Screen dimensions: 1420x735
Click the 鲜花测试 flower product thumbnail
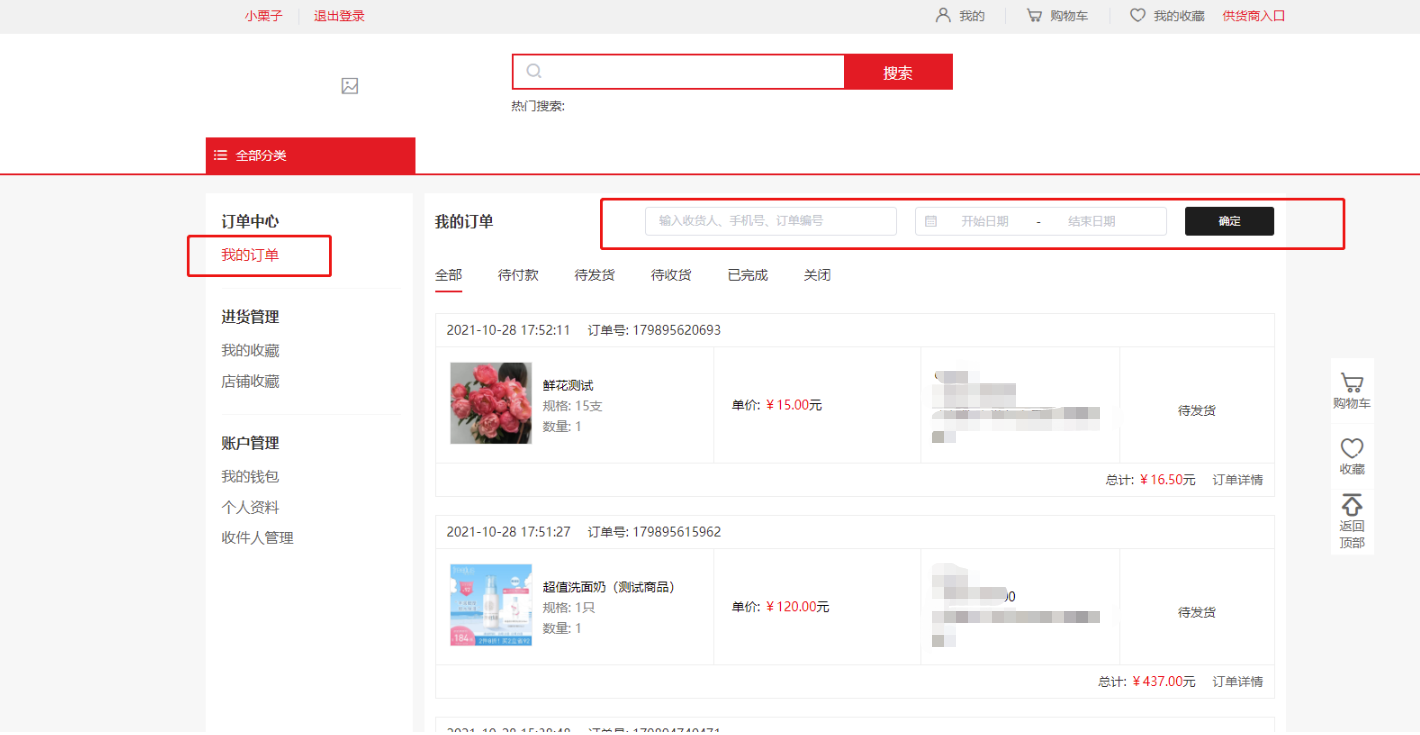point(490,403)
